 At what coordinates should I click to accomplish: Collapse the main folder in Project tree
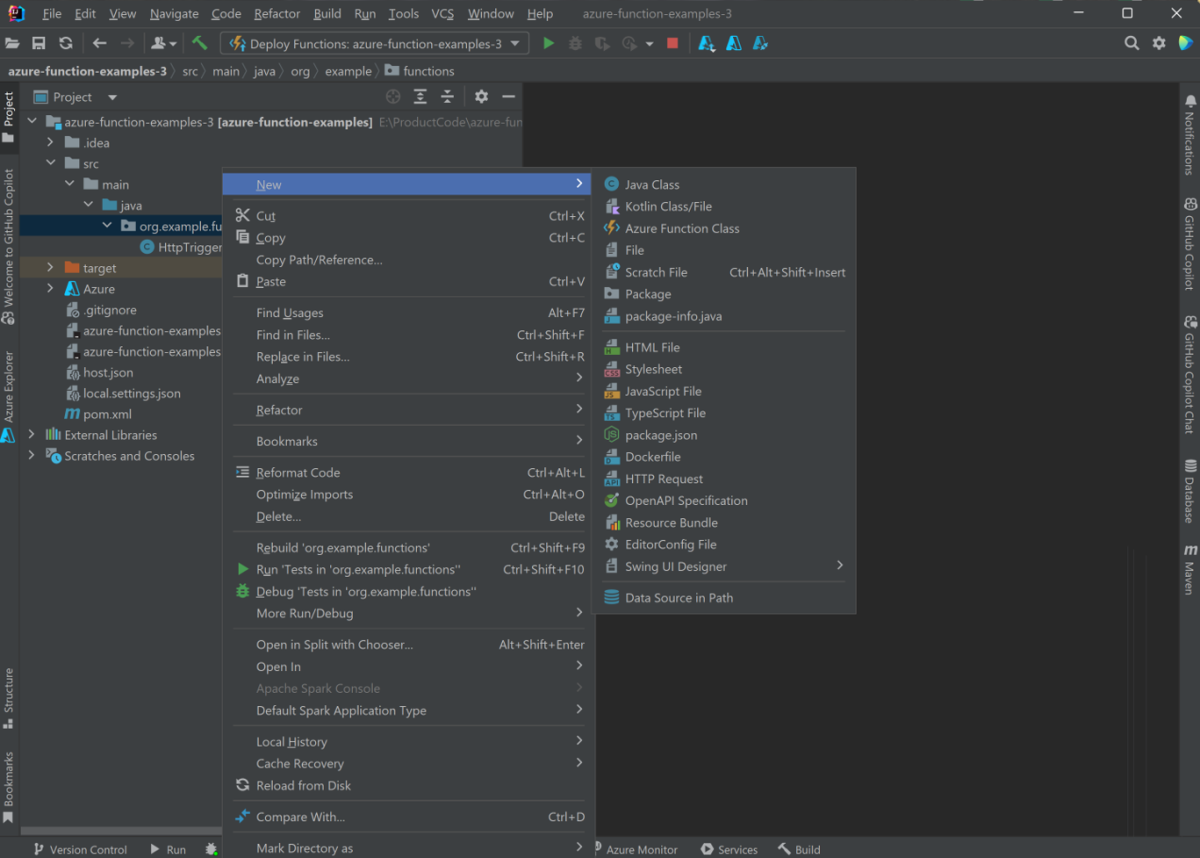[69, 183]
